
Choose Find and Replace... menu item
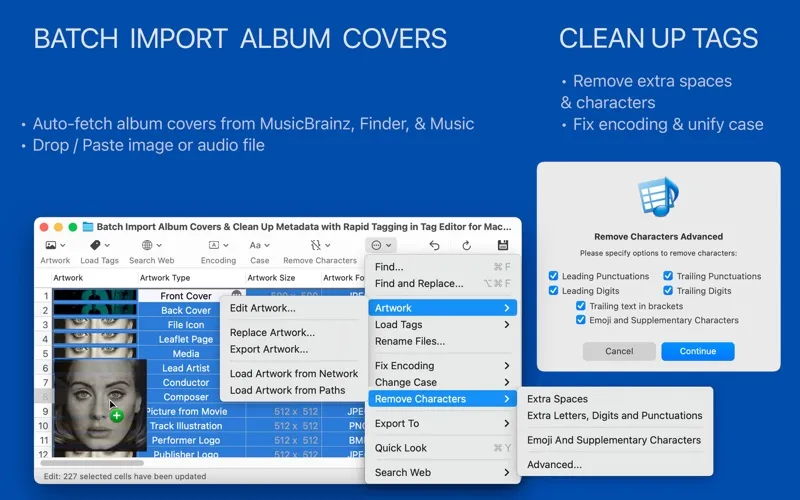click(442, 284)
